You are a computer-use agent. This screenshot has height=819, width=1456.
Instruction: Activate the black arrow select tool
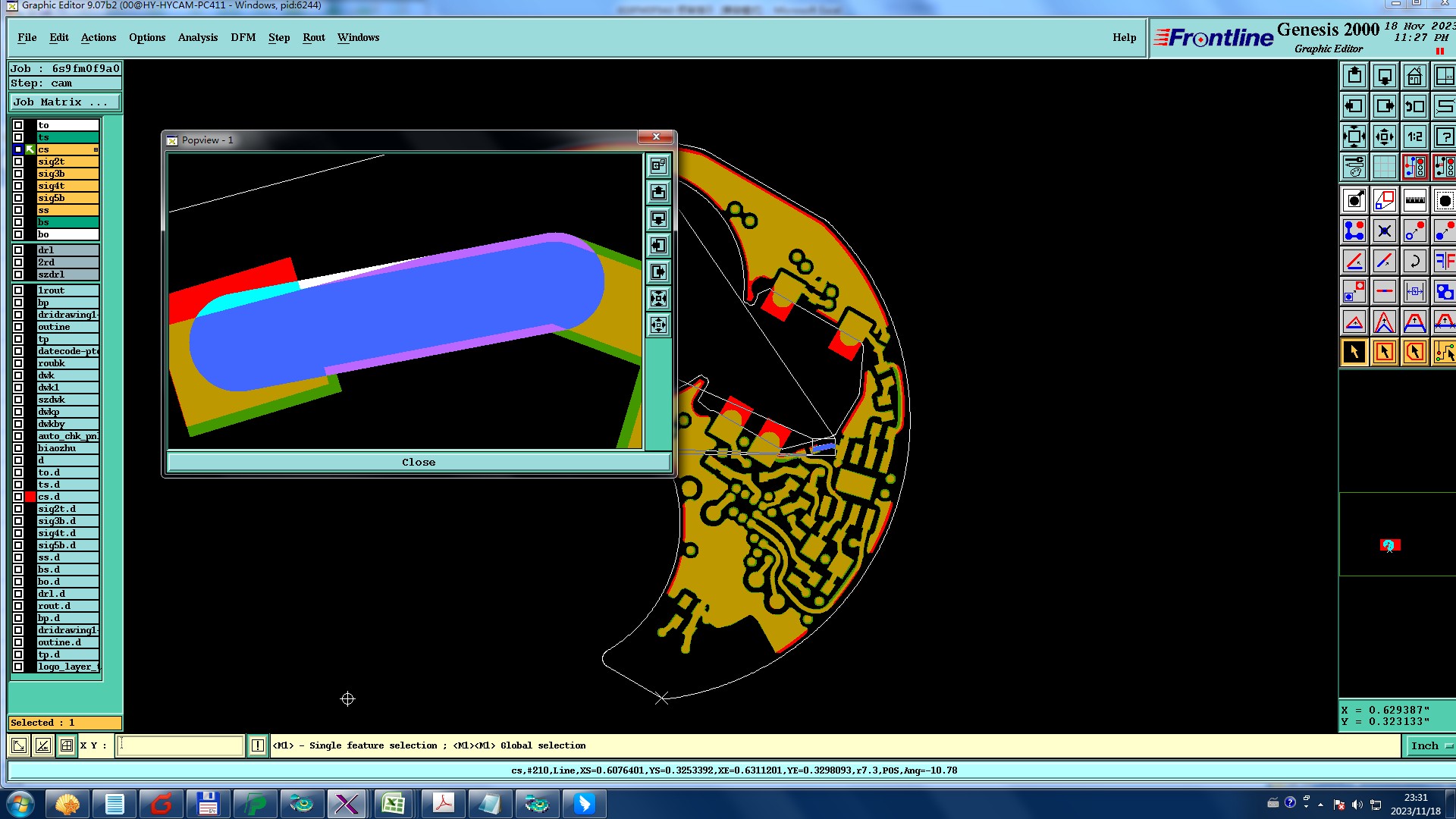coord(1354,353)
